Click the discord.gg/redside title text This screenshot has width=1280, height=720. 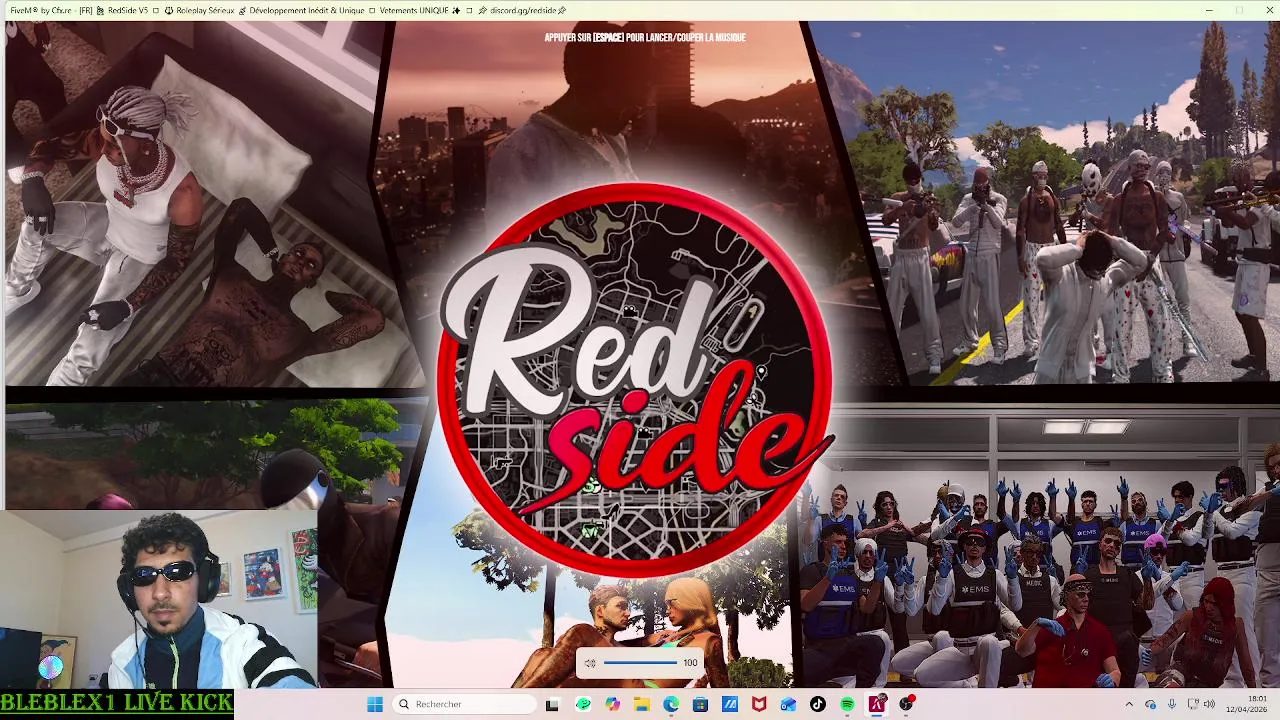click(x=523, y=10)
